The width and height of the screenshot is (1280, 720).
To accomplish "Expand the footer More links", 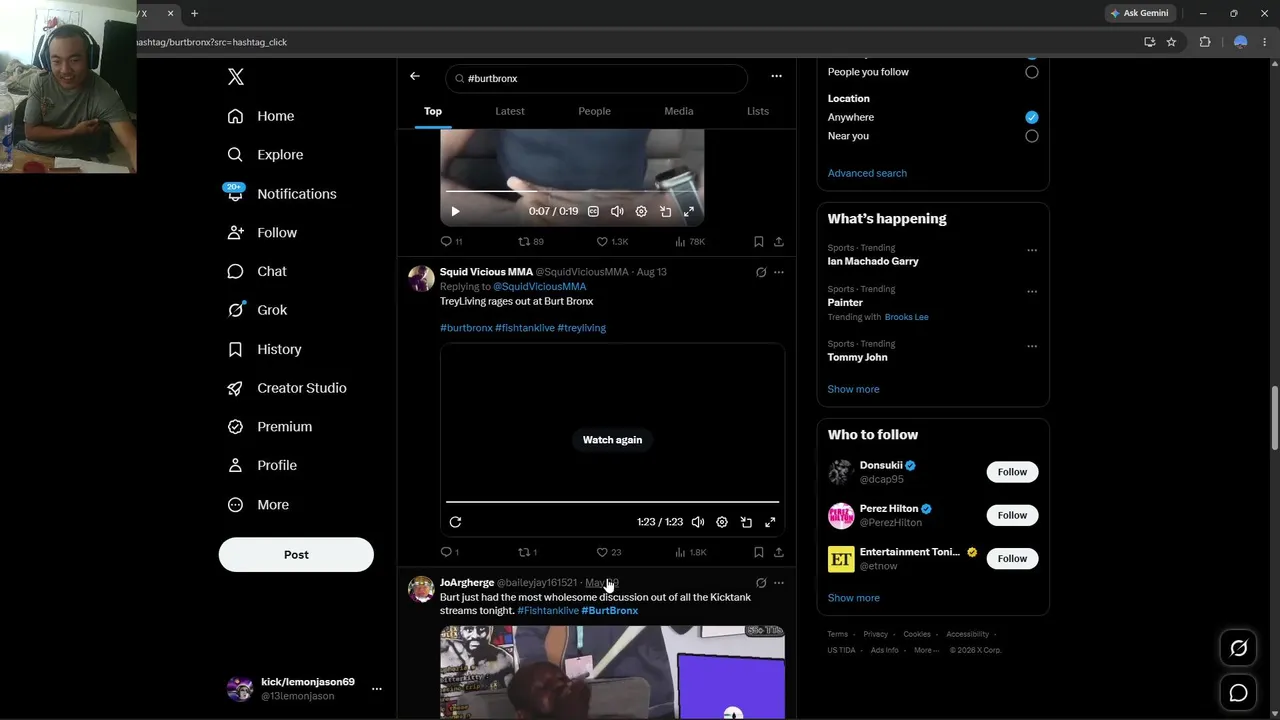I will 927,650.
